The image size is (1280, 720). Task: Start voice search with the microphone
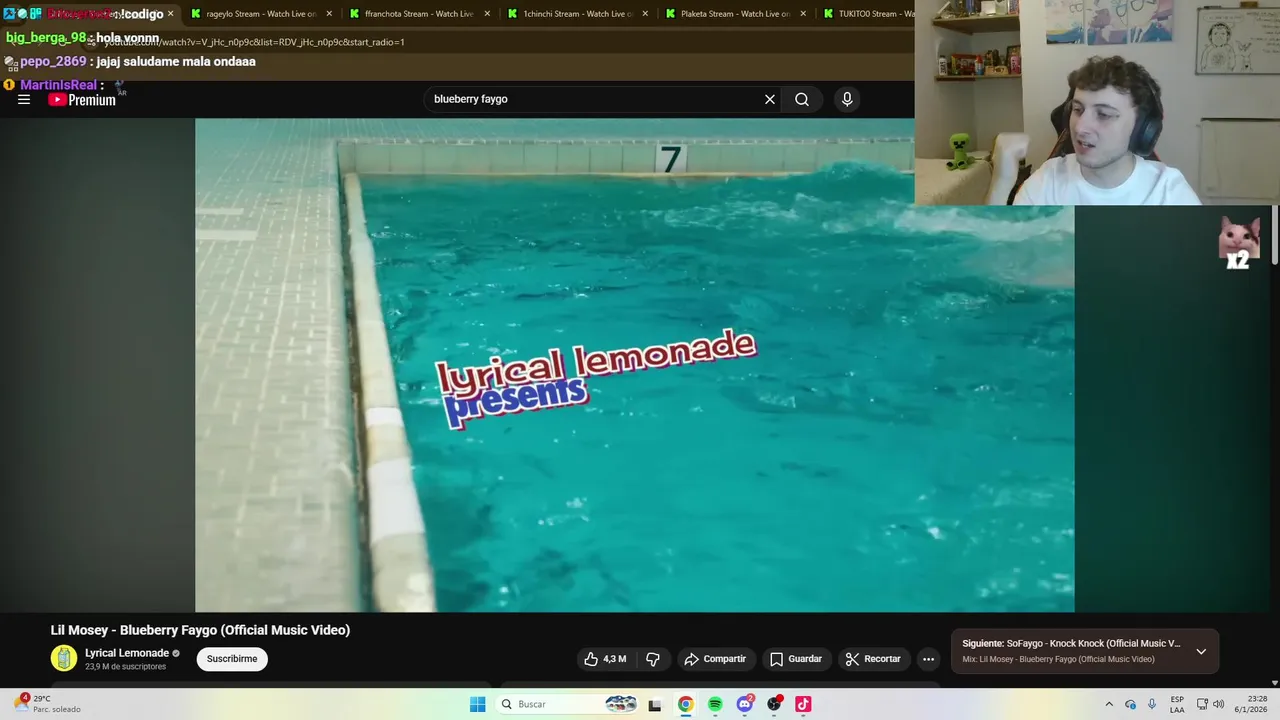point(847,99)
